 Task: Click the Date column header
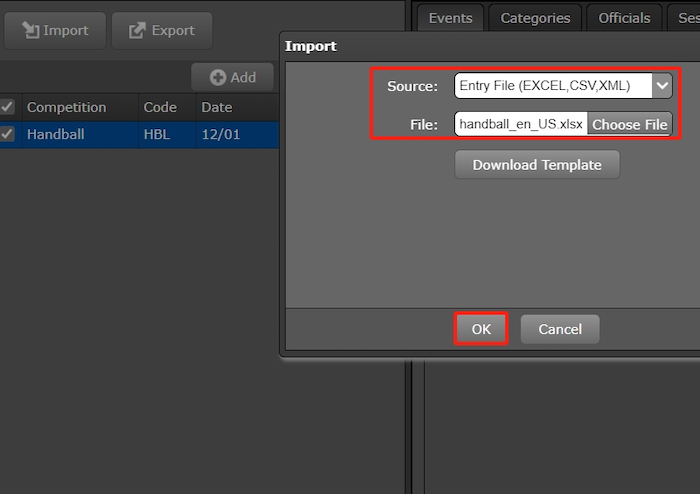click(216, 107)
